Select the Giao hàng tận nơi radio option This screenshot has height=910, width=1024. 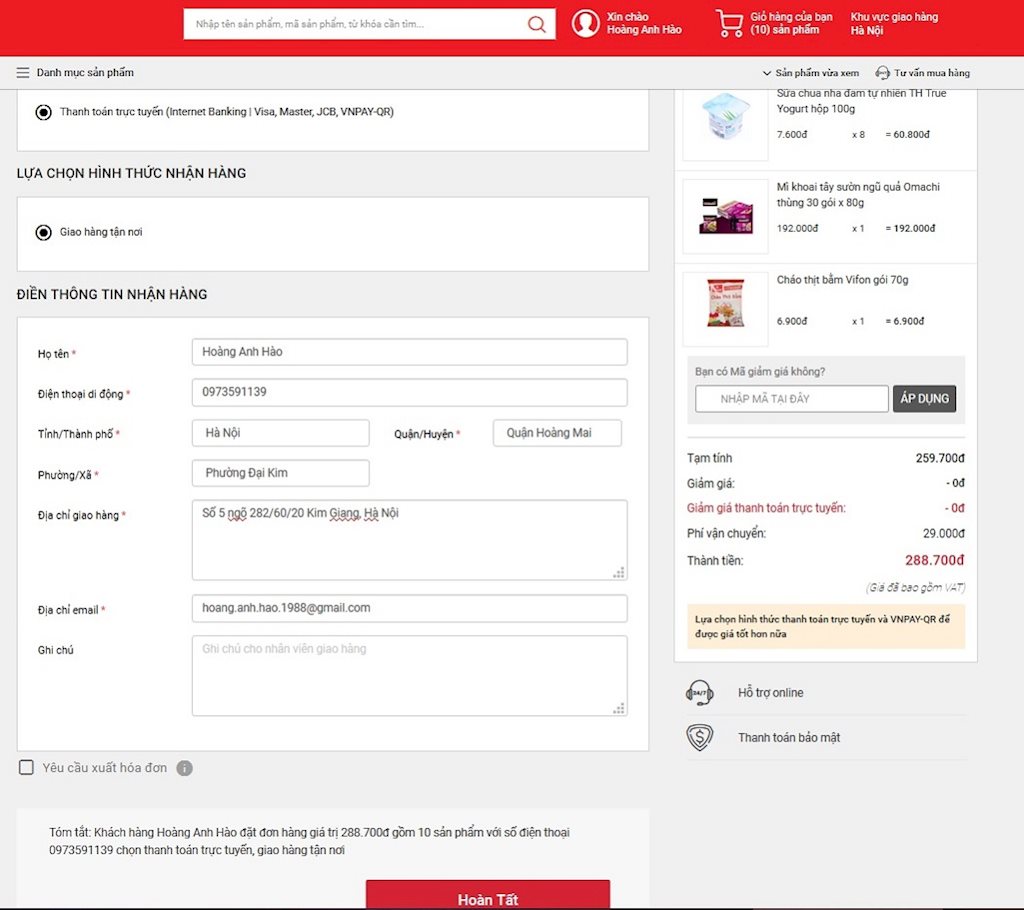(x=44, y=232)
